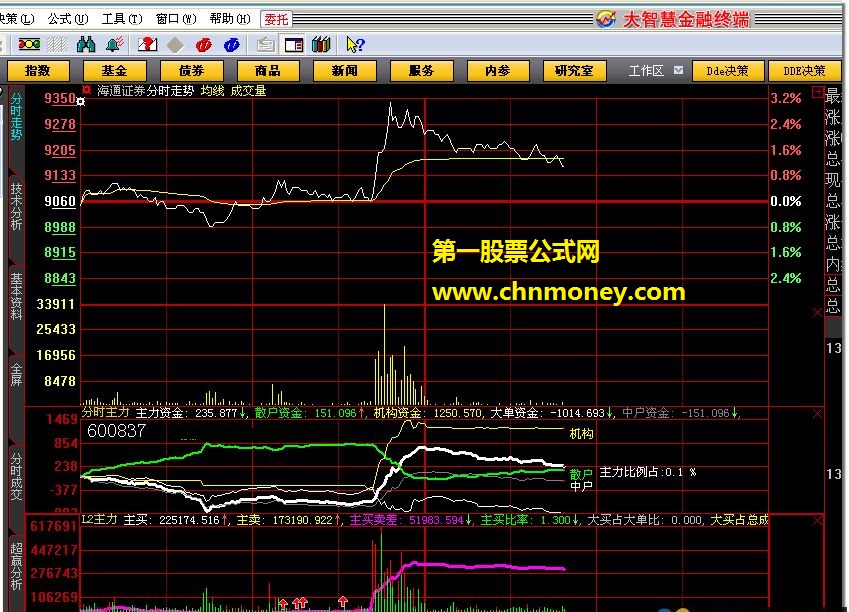Click the red arrow box by 3.2%

pos(817,92)
